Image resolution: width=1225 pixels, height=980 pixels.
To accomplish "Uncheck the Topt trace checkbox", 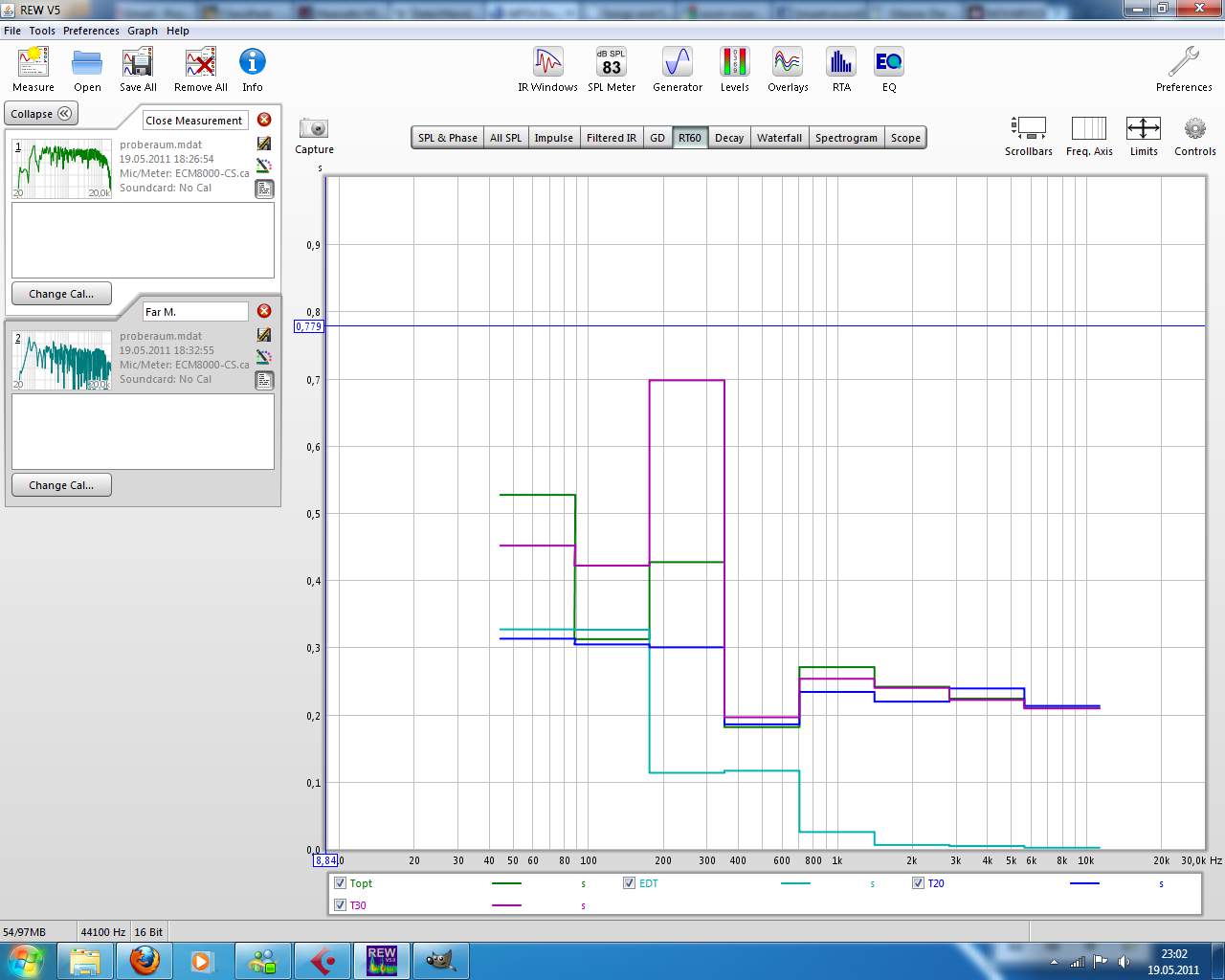I will (340, 883).
